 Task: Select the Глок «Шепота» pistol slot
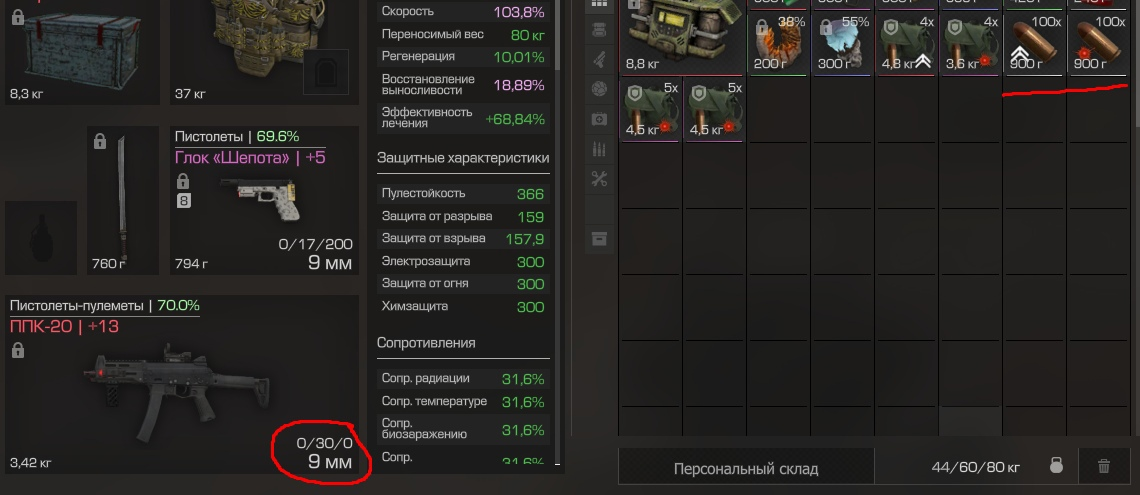(265, 201)
